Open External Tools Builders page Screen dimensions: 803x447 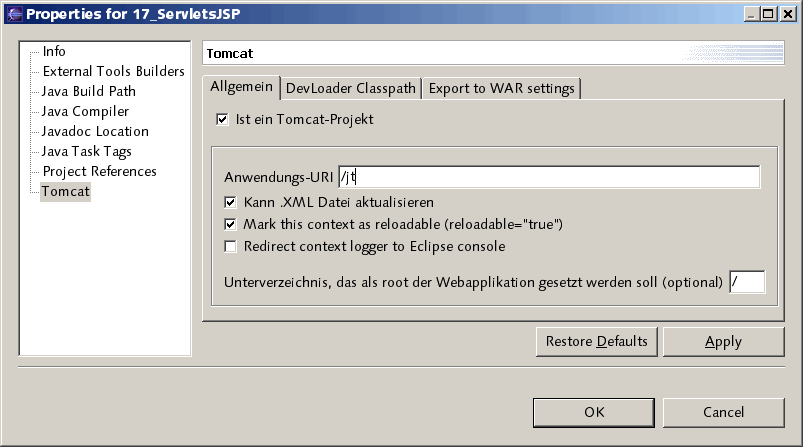(113, 71)
